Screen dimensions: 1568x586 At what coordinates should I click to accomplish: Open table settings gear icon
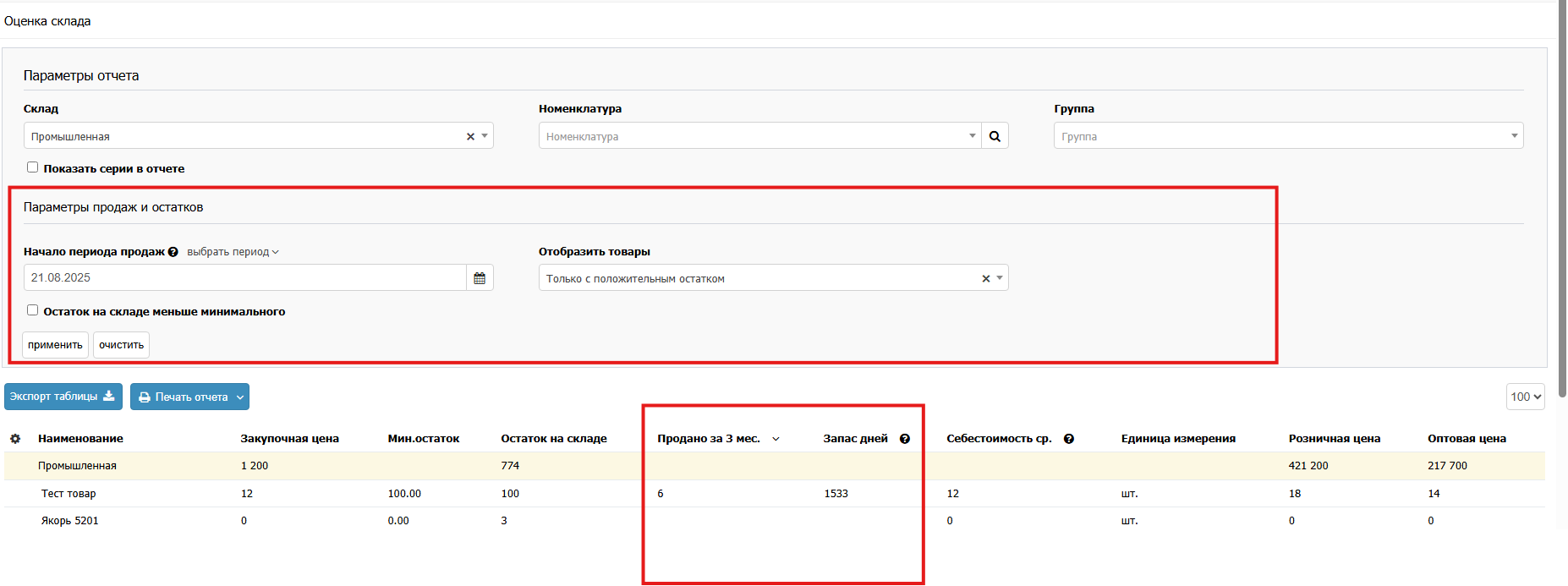click(15, 439)
